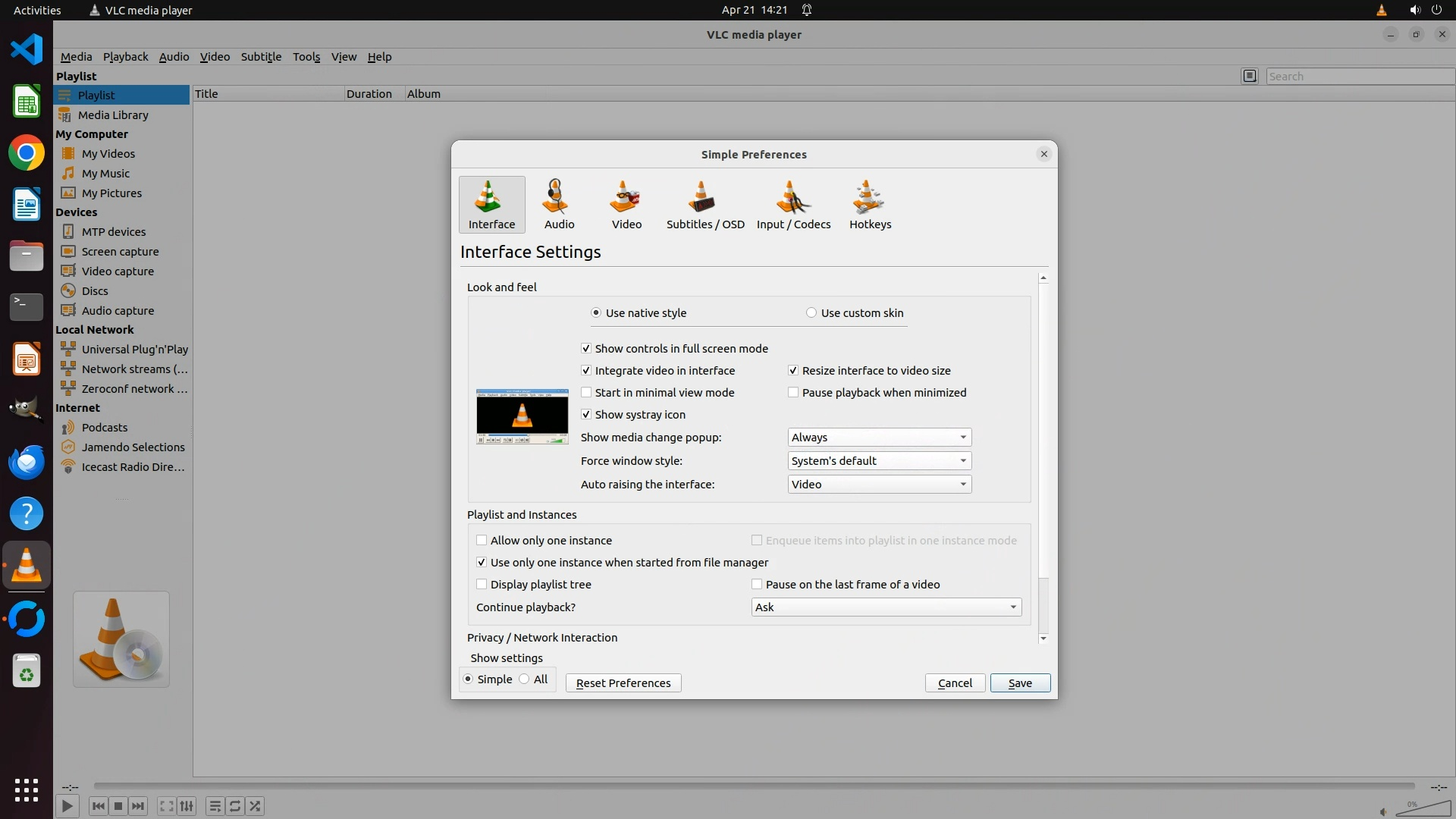Click the volume slider in bottom bar

(1423, 809)
